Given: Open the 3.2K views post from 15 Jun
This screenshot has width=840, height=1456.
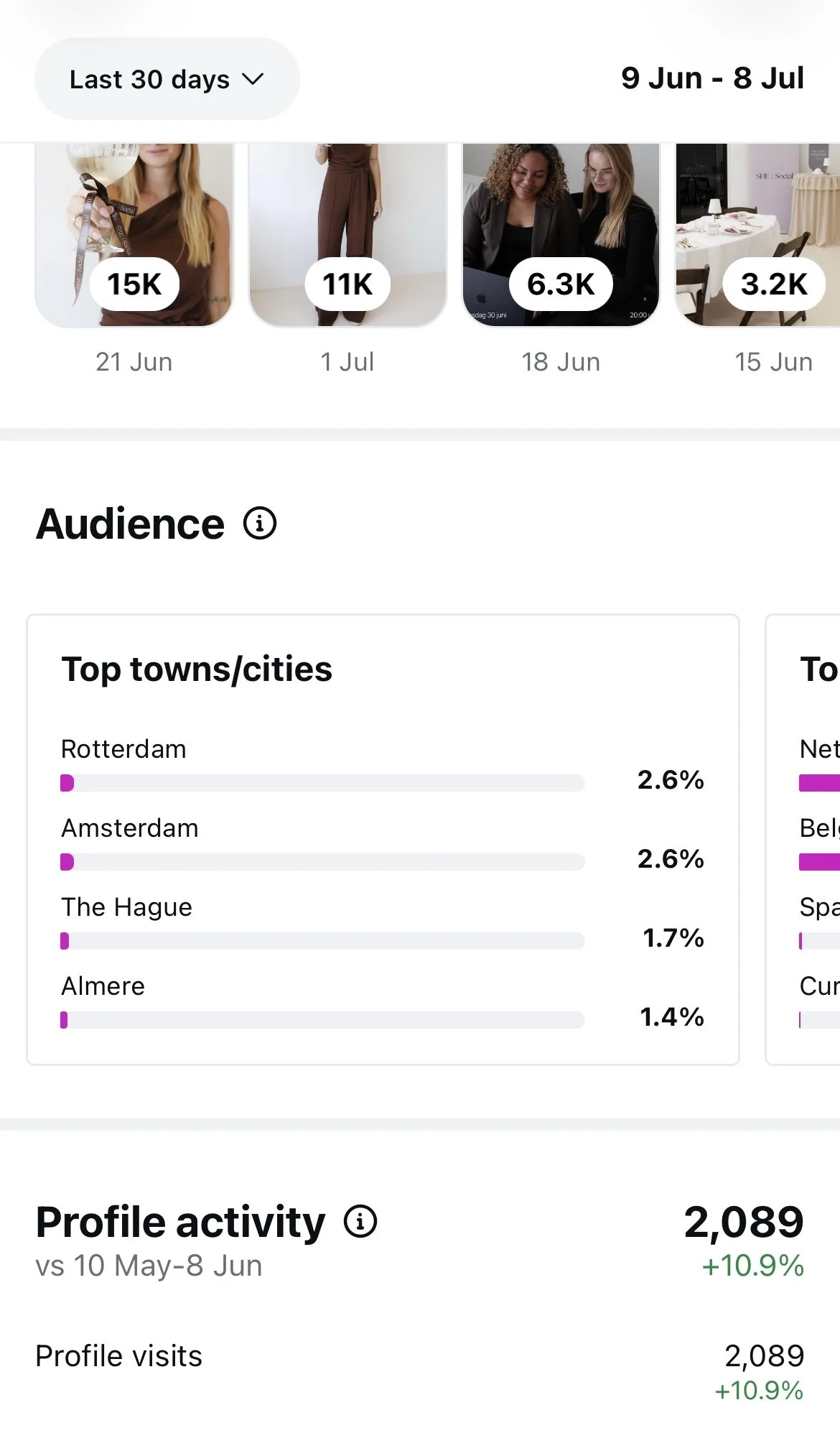Looking at the screenshot, I should click(x=757, y=235).
